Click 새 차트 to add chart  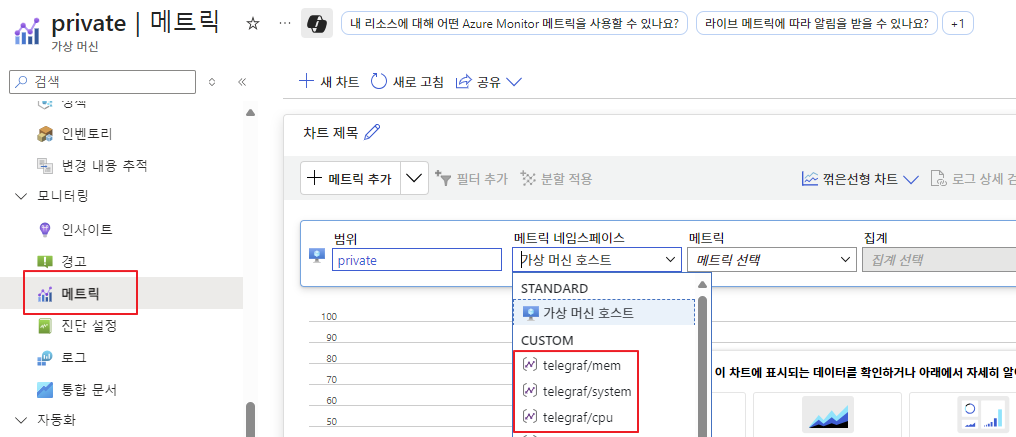click(329, 82)
